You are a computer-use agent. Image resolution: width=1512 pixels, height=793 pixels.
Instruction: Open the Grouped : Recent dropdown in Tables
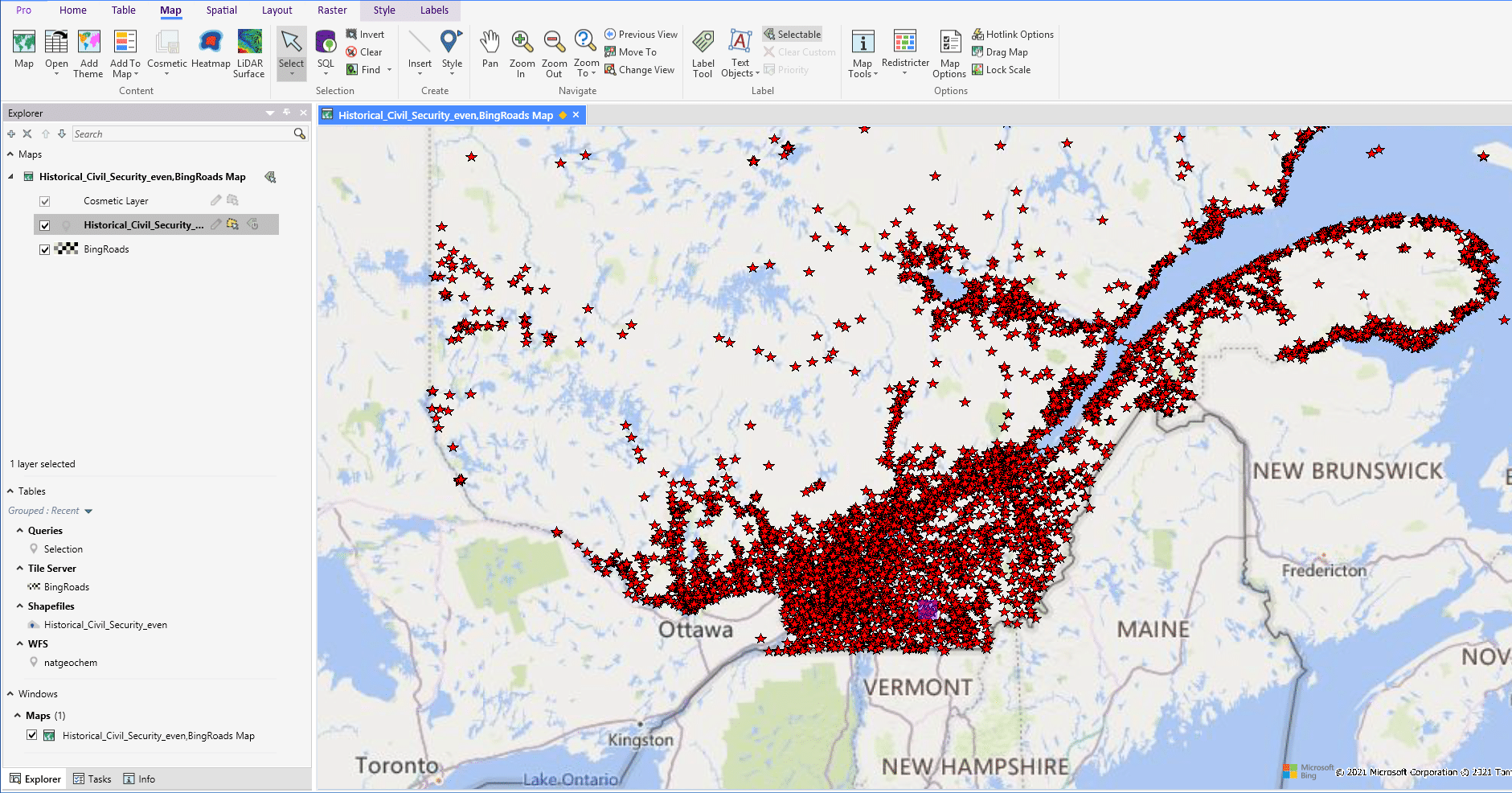pos(88,510)
